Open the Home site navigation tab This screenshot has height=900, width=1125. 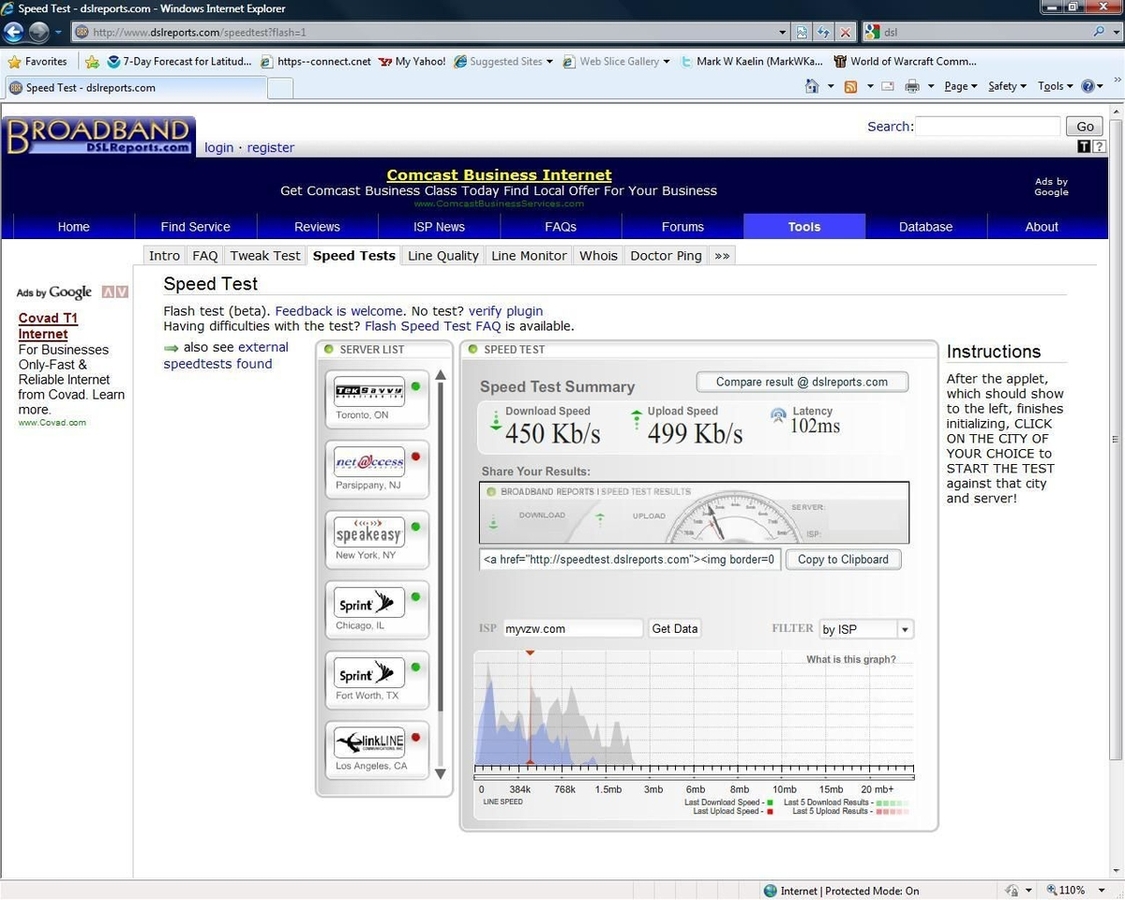point(73,227)
